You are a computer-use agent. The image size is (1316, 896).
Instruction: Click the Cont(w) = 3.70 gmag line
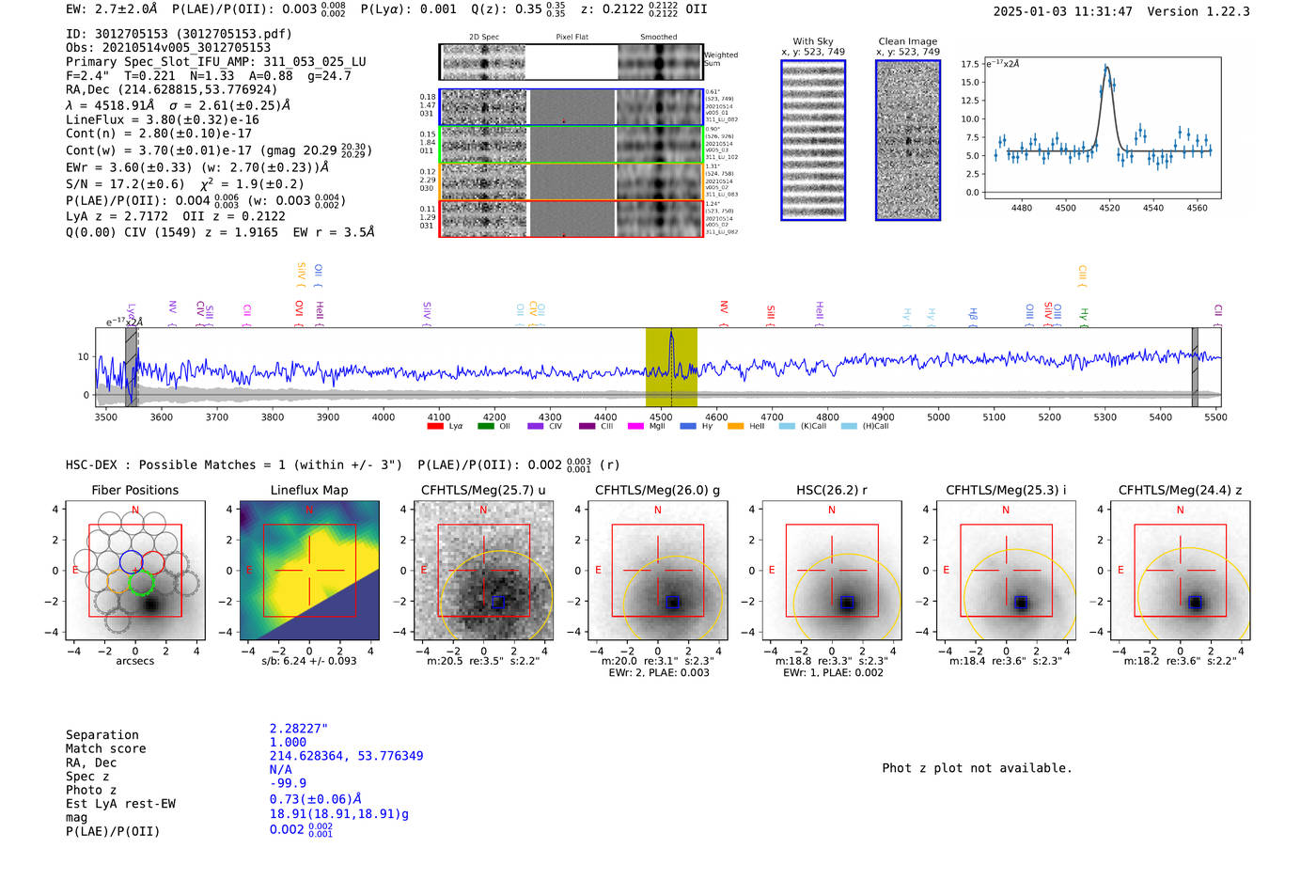click(219, 150)
